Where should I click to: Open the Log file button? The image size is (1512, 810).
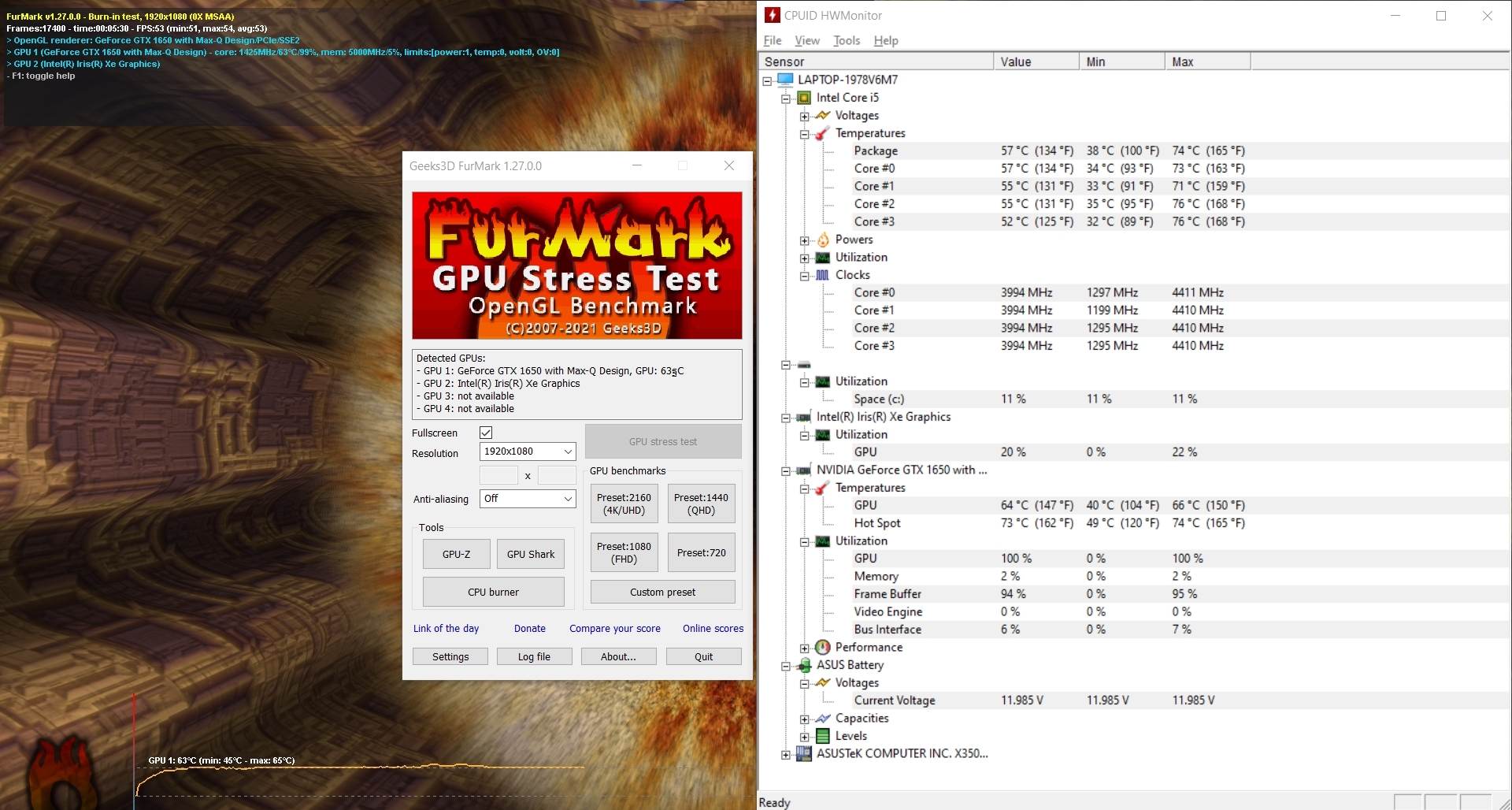(x=534, y=656)
